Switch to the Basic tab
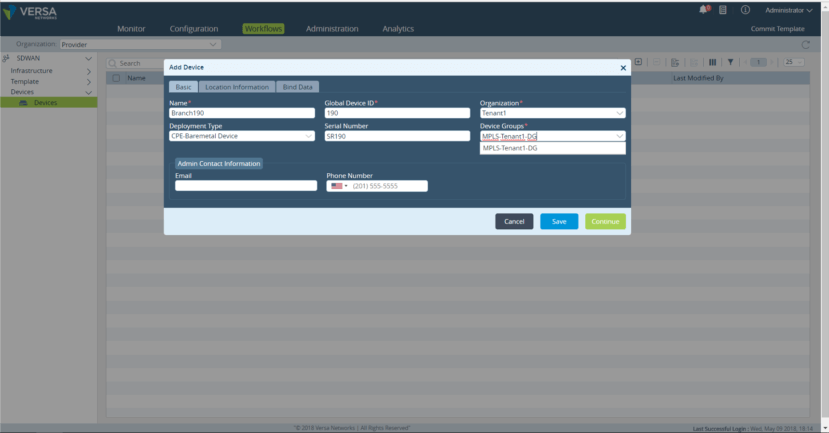829x433 pixels. pyautogui.click(x=183, y=87)
